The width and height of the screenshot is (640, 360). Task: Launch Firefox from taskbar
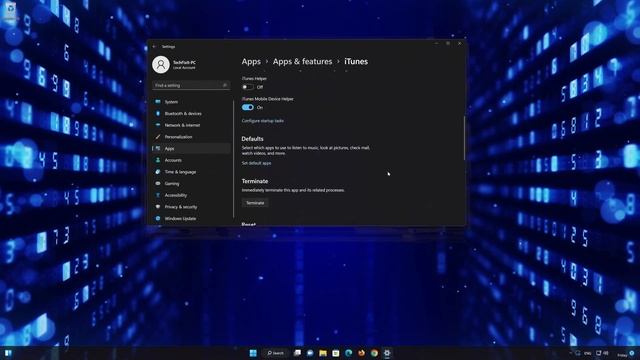point(361,353)
